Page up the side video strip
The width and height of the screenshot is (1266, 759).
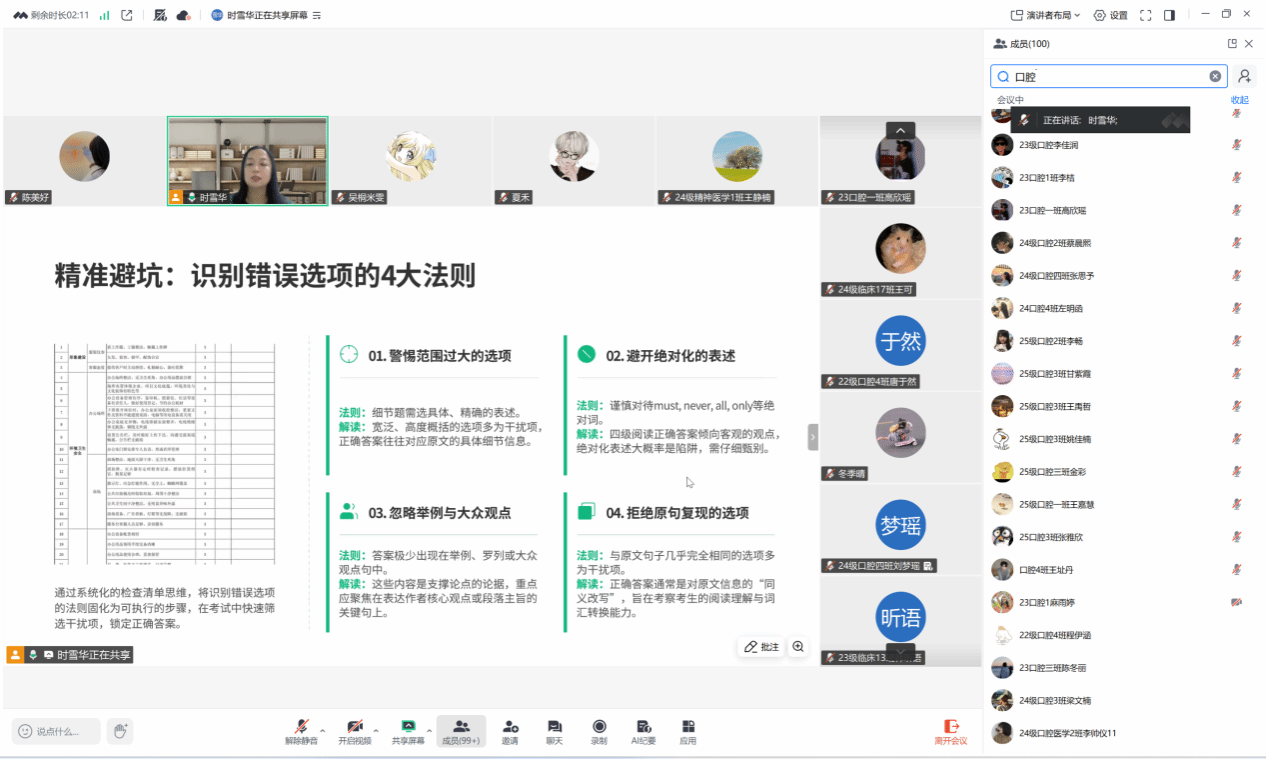(900, 130)
